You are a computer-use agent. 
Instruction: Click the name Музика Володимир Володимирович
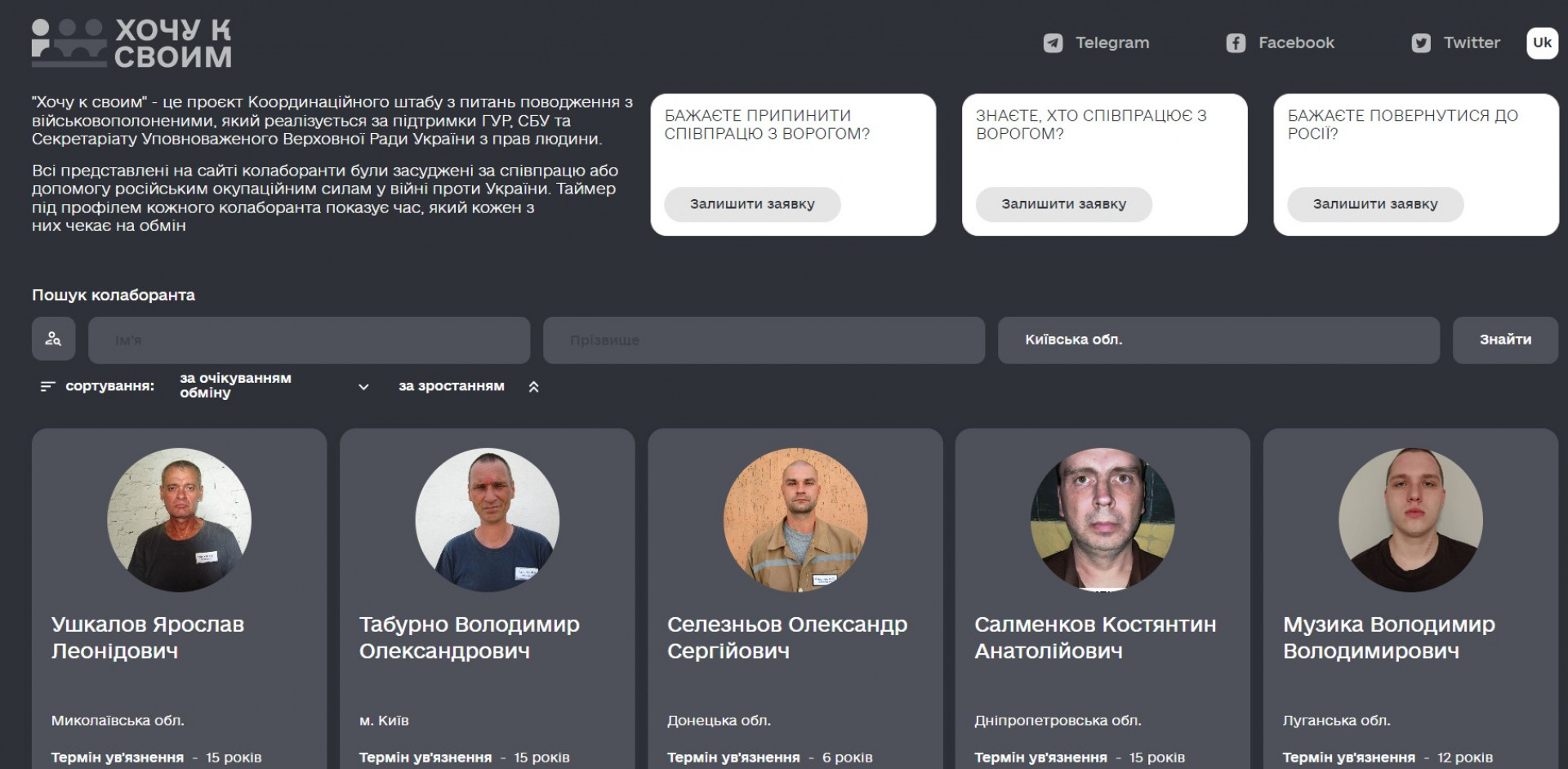(x=1389, y=638)
